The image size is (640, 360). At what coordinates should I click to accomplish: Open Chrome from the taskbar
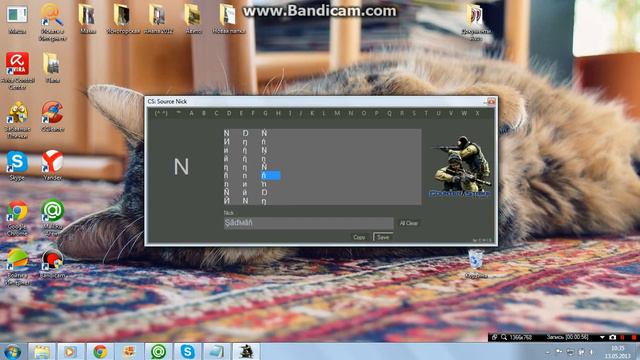click(x=100, y=352)
